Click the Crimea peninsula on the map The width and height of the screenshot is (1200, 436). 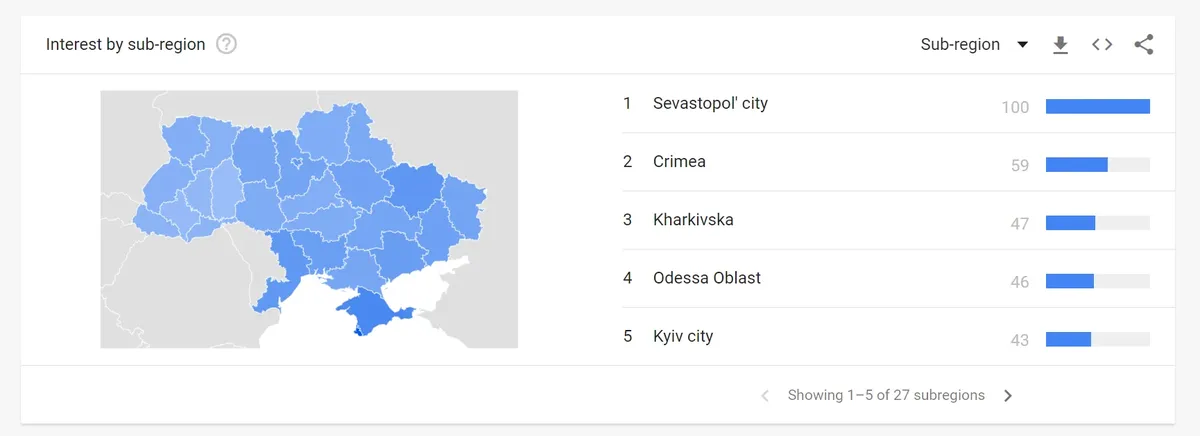coord(370,312)
